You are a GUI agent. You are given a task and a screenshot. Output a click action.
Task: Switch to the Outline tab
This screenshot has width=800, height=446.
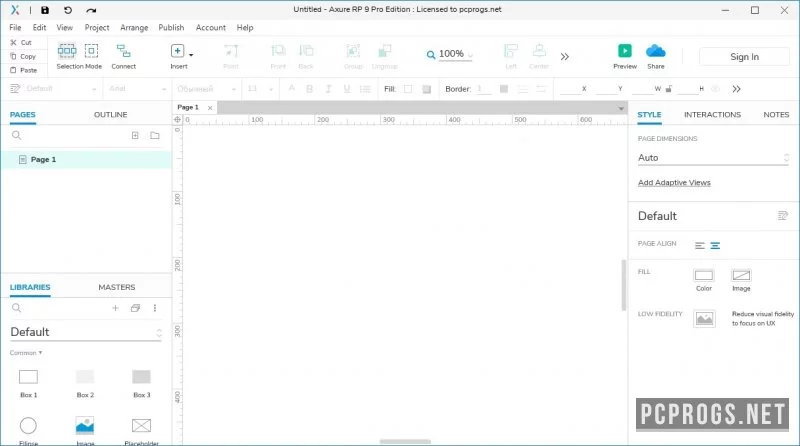coord(110,115)
